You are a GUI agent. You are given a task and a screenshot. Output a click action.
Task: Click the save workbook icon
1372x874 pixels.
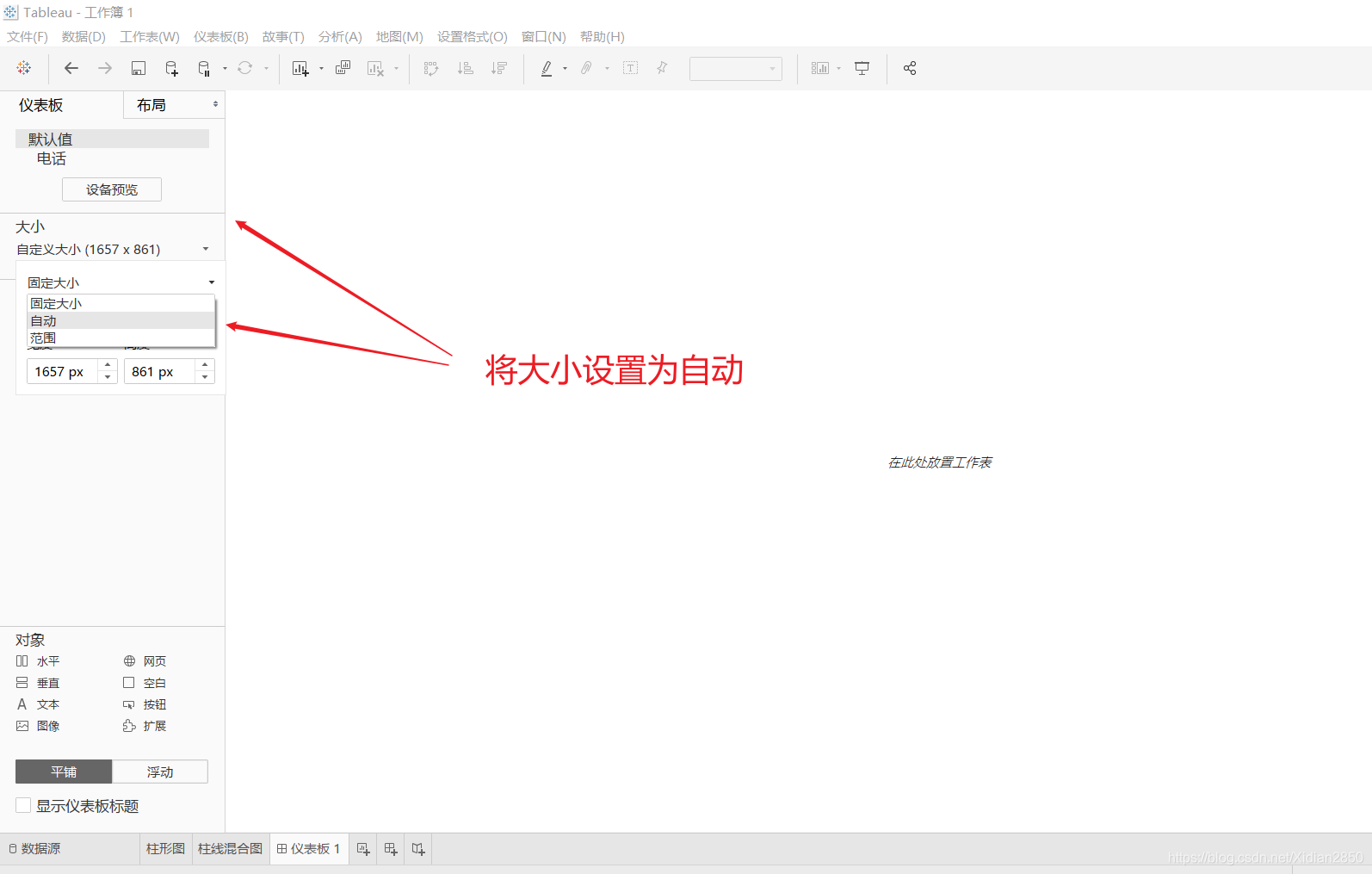coord(138,68)
